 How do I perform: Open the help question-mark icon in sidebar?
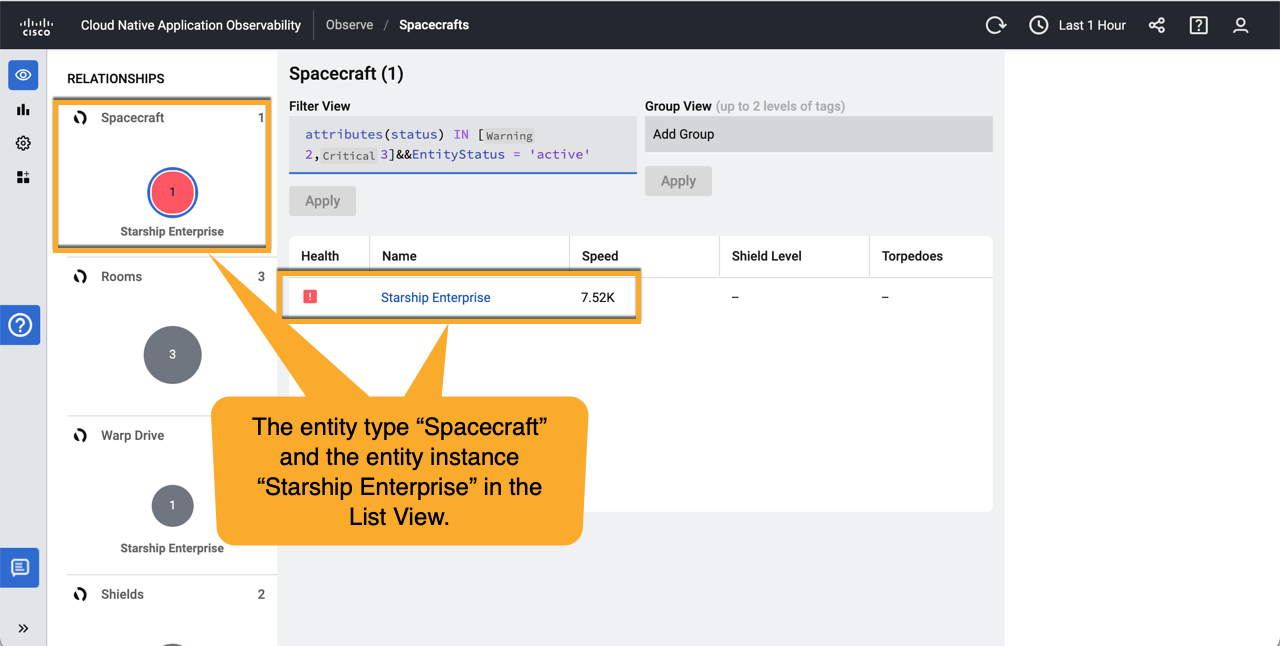(x=20, y=325)
